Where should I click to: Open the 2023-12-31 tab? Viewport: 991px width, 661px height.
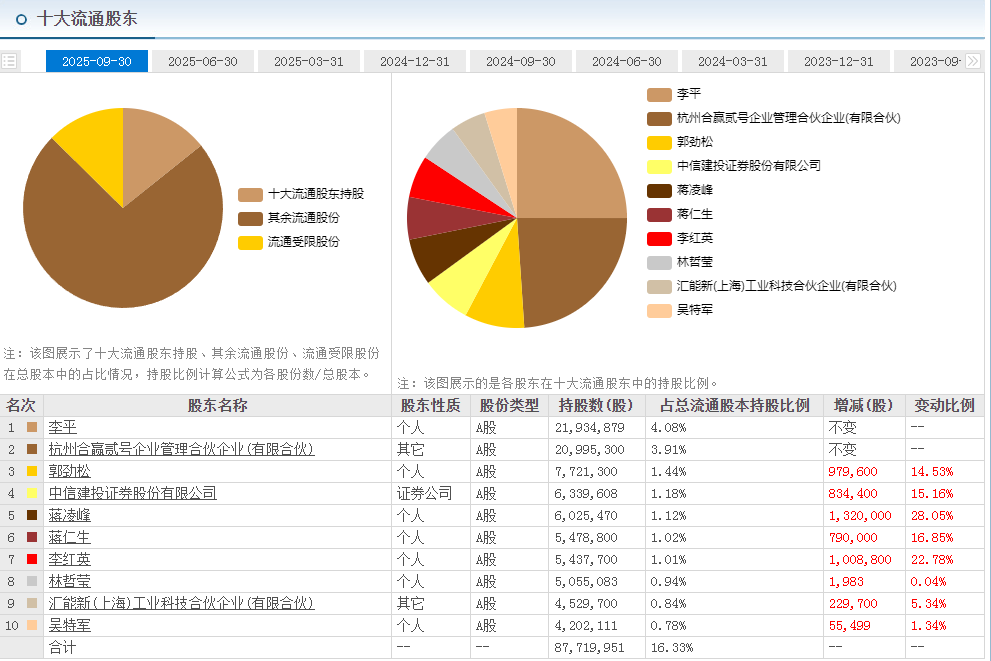[839, 61]
